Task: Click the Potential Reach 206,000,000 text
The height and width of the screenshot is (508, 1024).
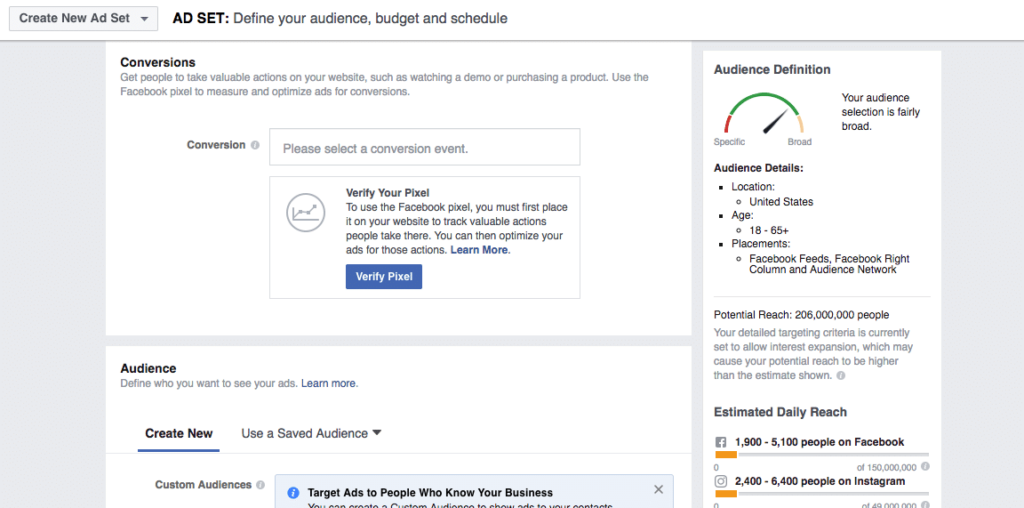Action: pos(801,315)
